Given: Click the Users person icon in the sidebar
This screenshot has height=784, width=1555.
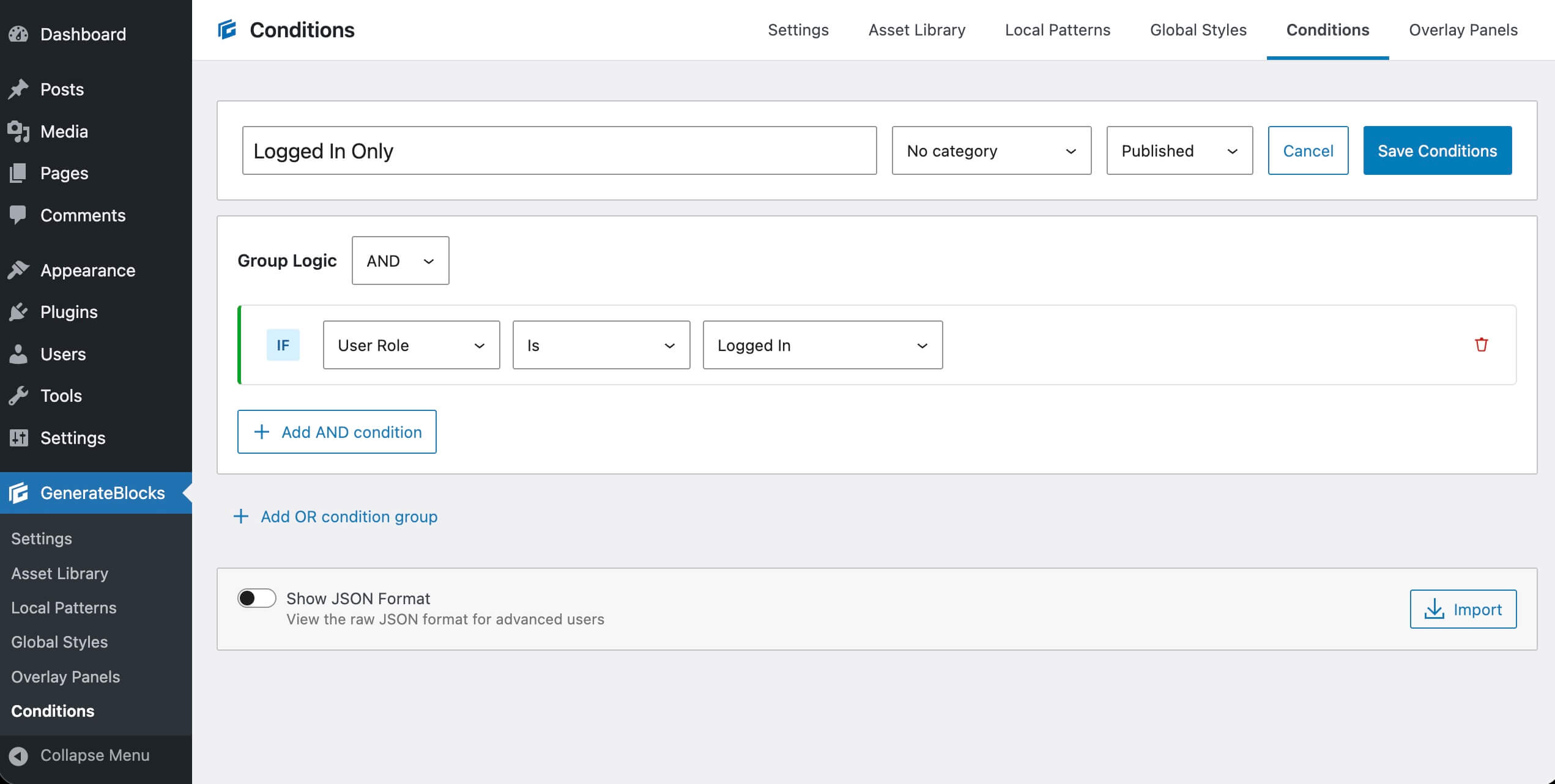Looking at the screenshot, I should [x=18, y=354].
